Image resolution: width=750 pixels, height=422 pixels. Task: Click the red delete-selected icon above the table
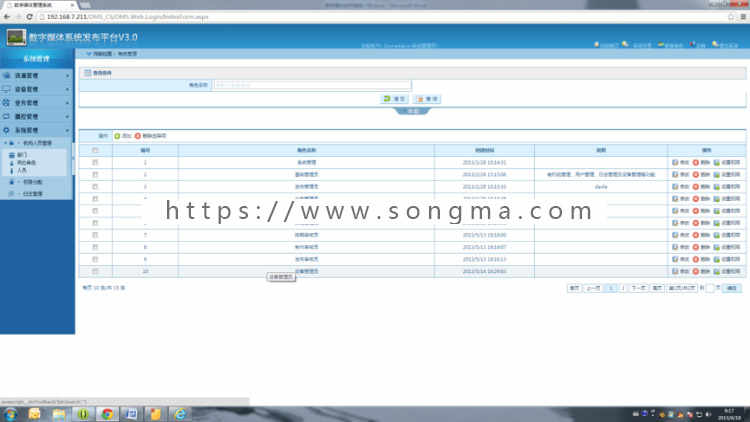(x=138, y=136)
